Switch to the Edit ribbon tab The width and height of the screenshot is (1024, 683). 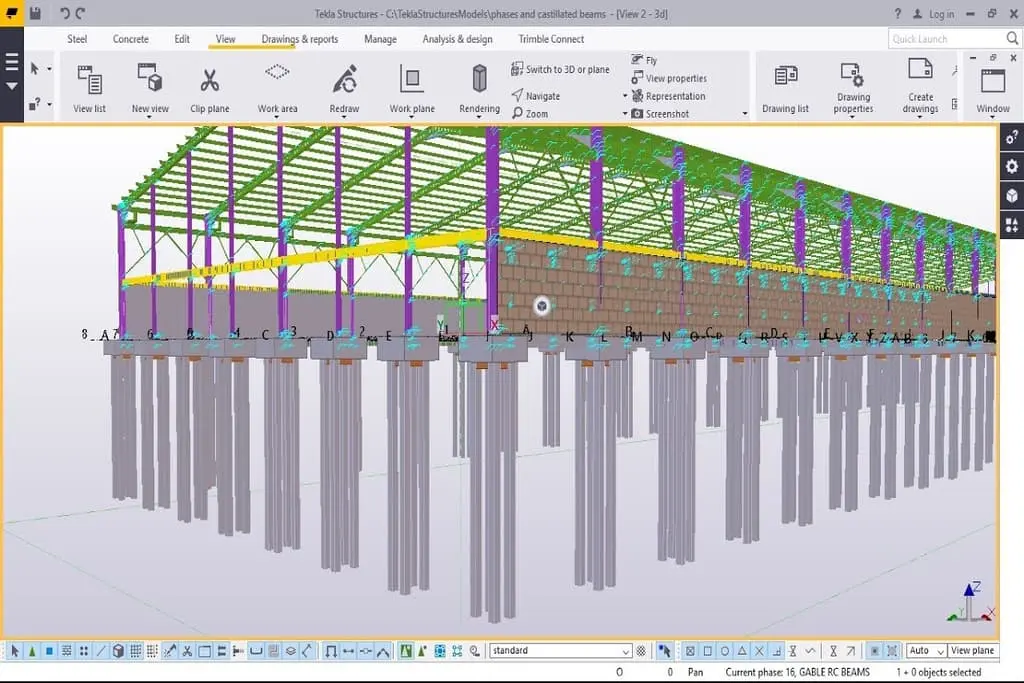(182, 39)
